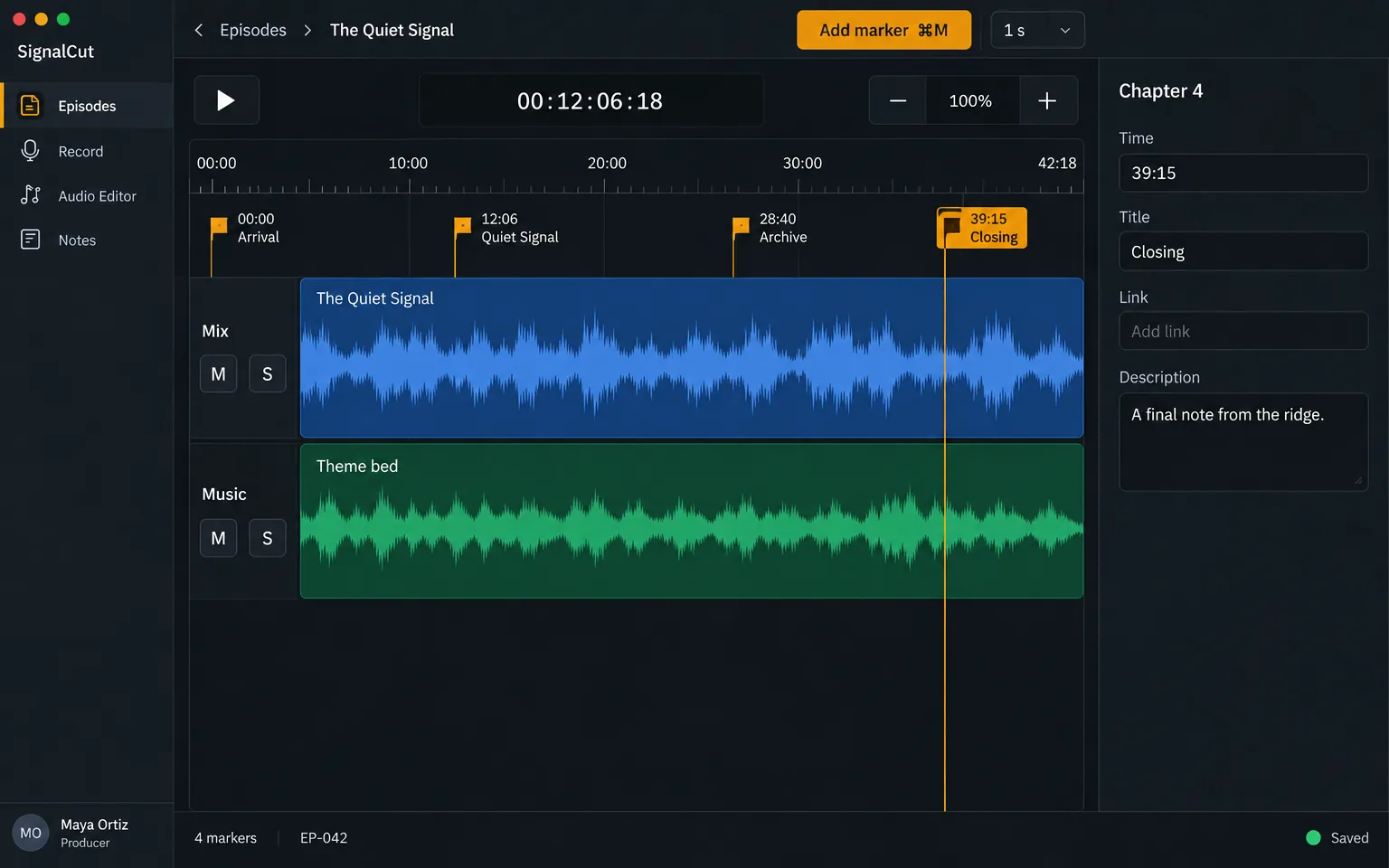1389x868 pixels.
Task: Select The Quiet Signal blue audio clip
Action: [692, 358]
